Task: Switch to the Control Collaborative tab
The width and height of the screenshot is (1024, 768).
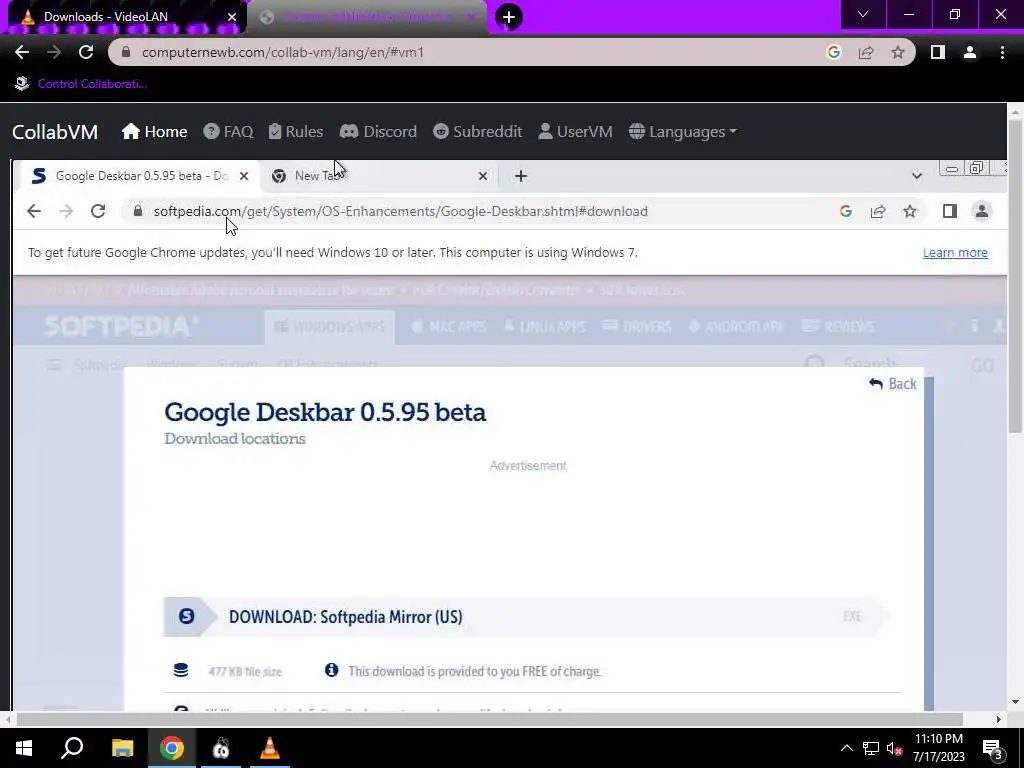Action: click(x=368, y=16)
